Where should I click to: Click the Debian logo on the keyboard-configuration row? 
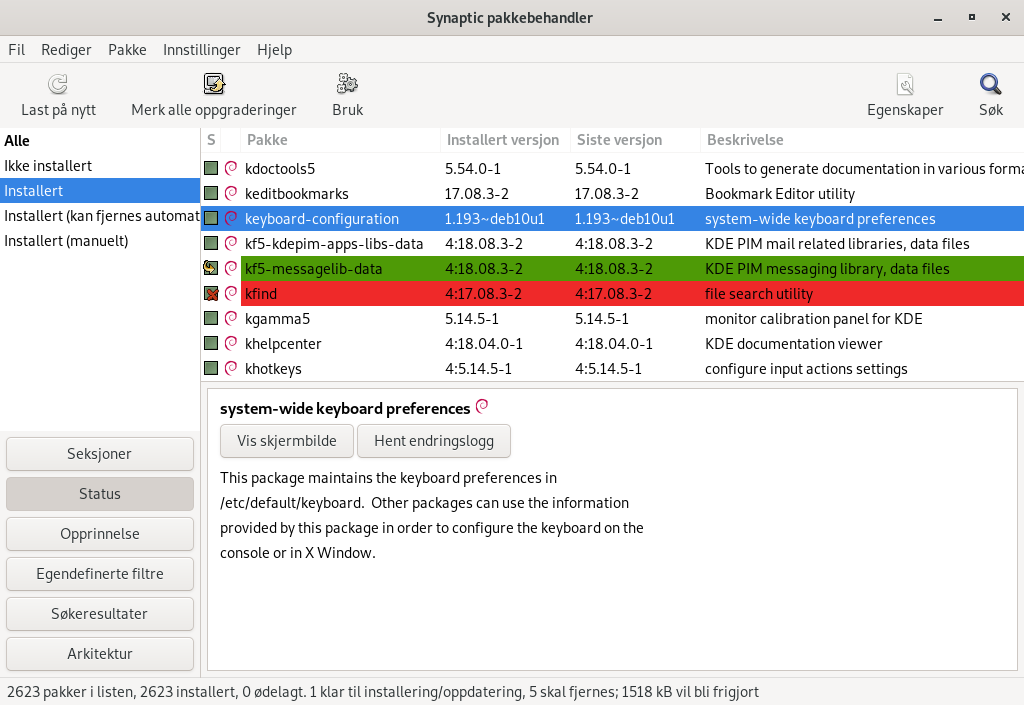[x=232, y=217]
